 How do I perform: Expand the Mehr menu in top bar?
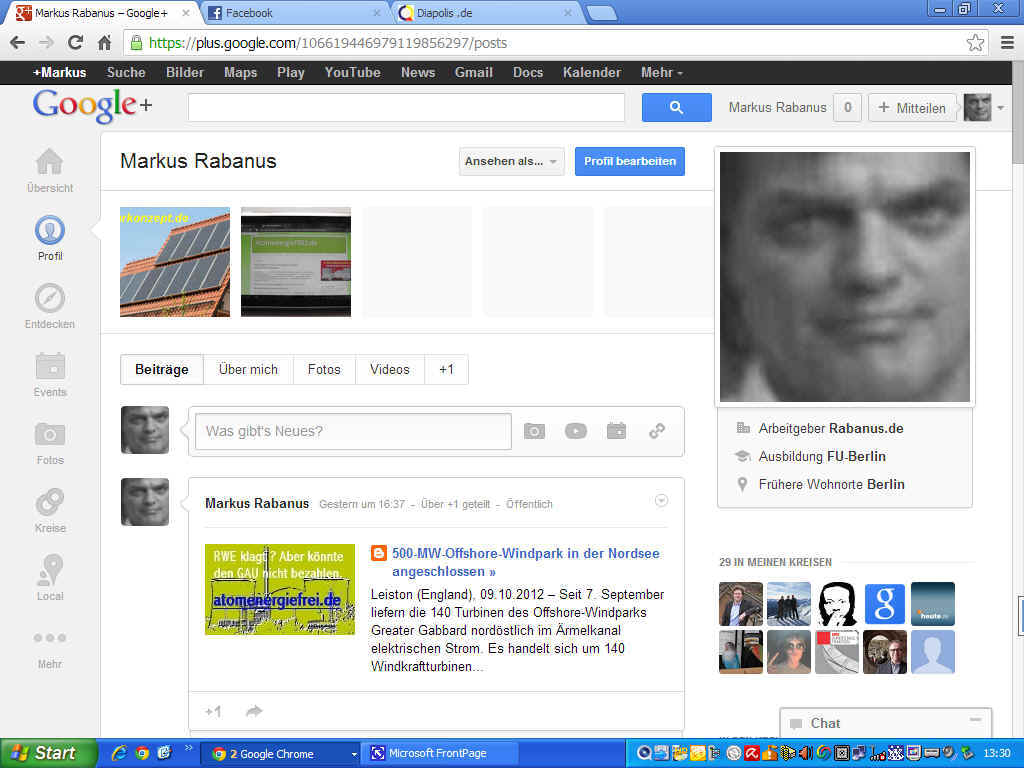coord(662,72)
